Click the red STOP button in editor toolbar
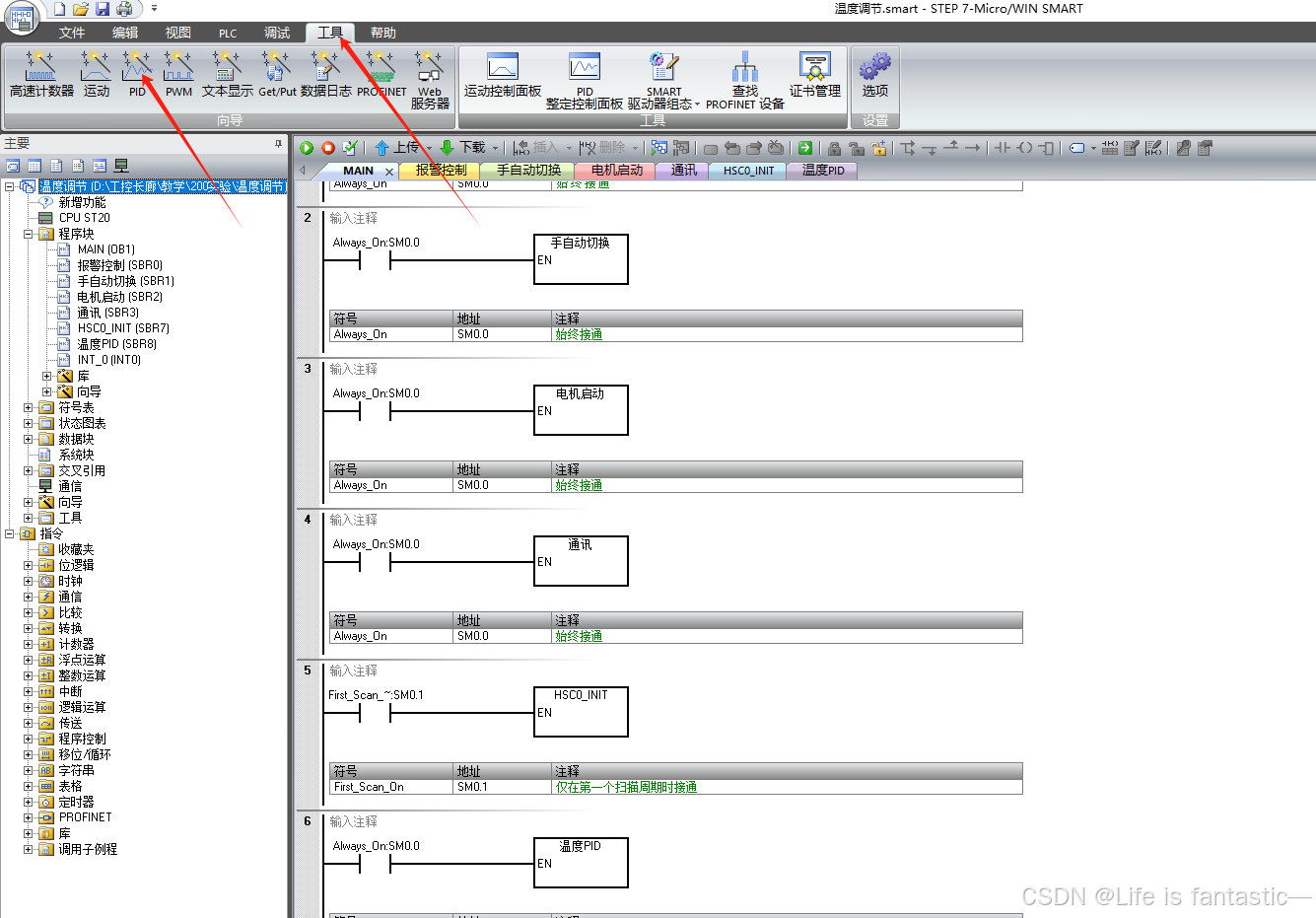This screenshot has height=918, width=1316. [328, 148]
